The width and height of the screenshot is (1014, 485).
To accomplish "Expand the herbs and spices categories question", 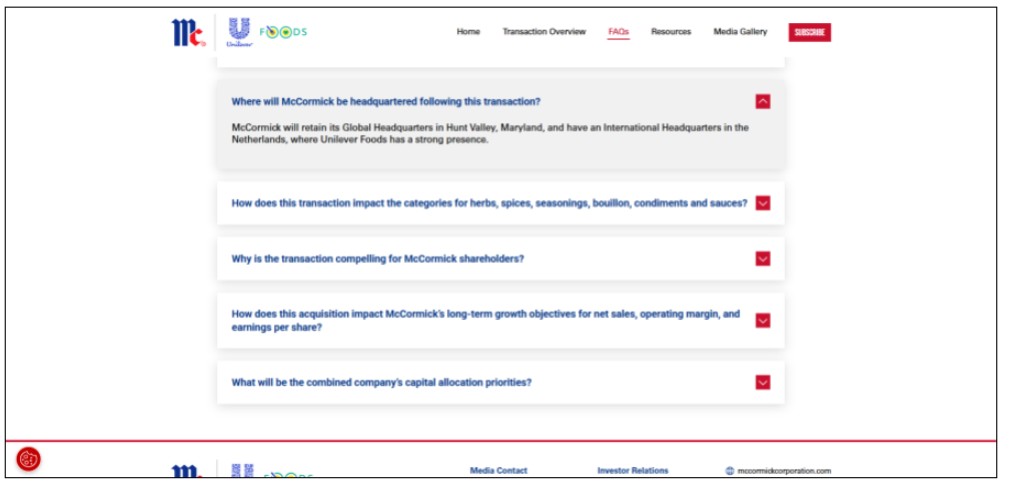I will [x=763, y=203].
